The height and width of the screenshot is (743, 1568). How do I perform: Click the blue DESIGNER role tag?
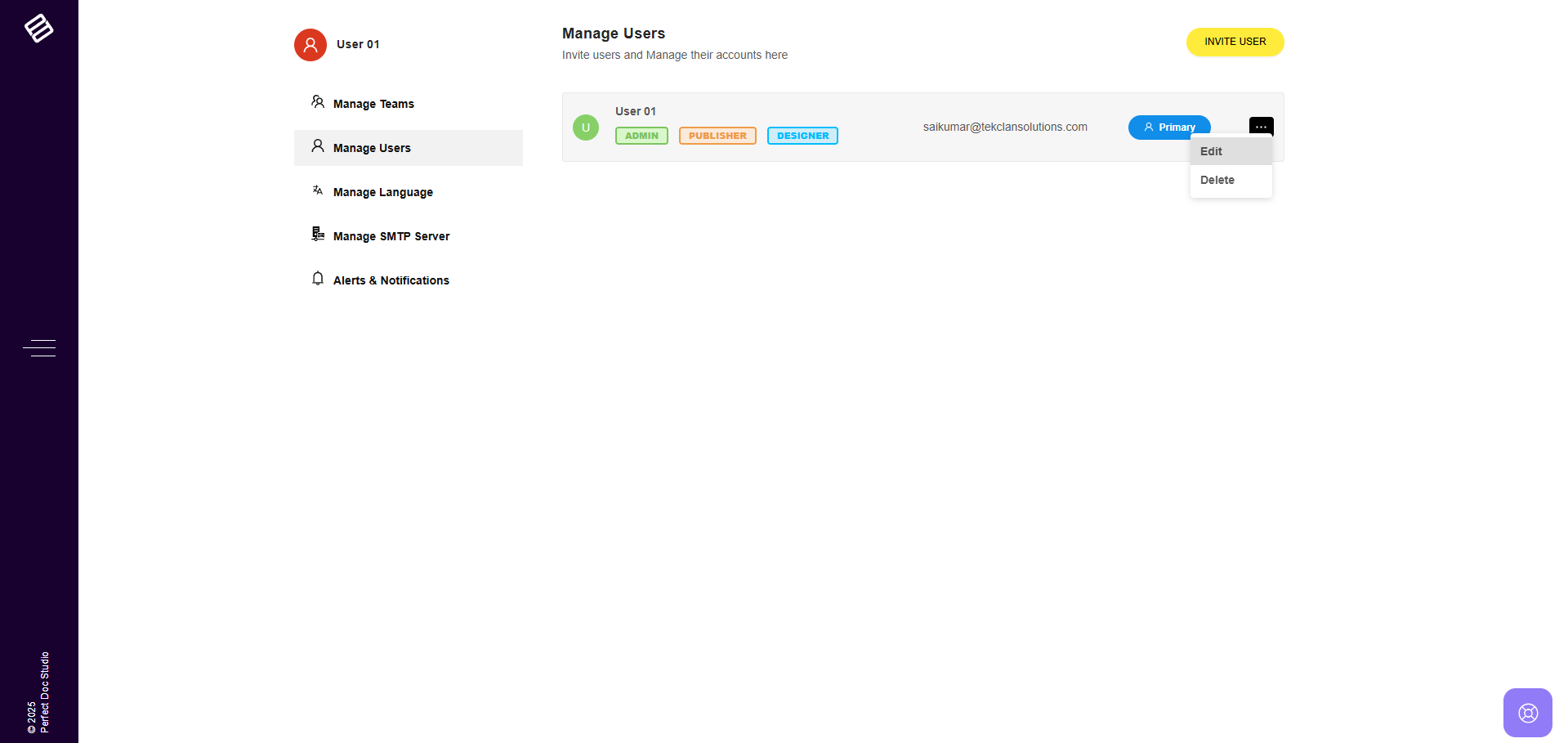802,136
